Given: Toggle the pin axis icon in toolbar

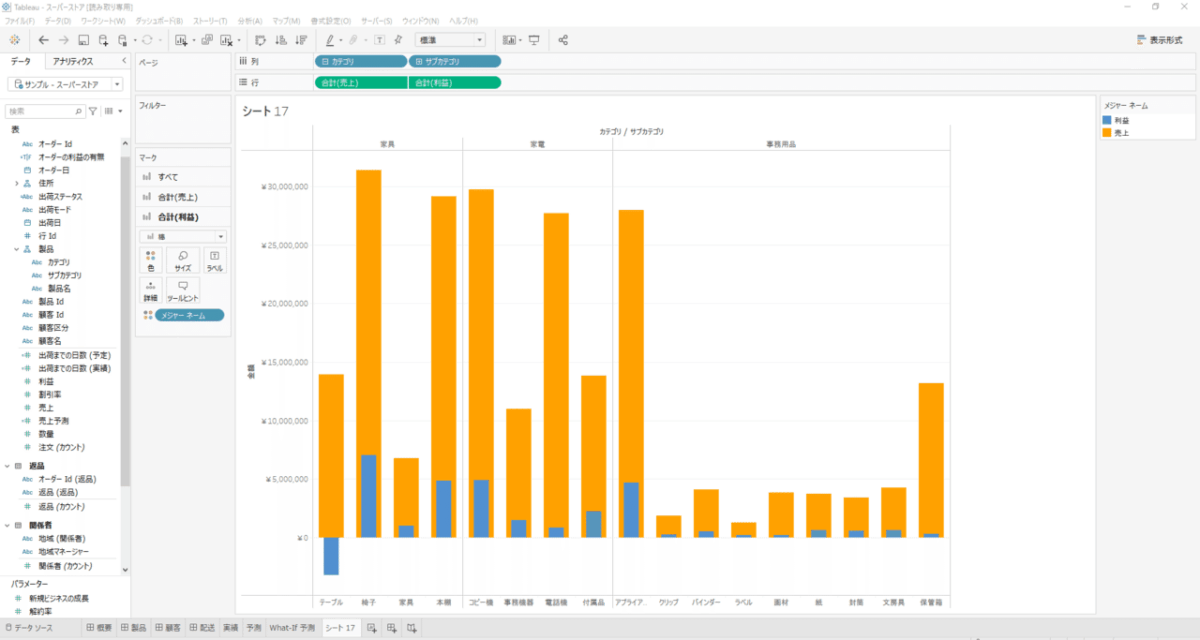Looking at the screenshot, I should [398, 40].
